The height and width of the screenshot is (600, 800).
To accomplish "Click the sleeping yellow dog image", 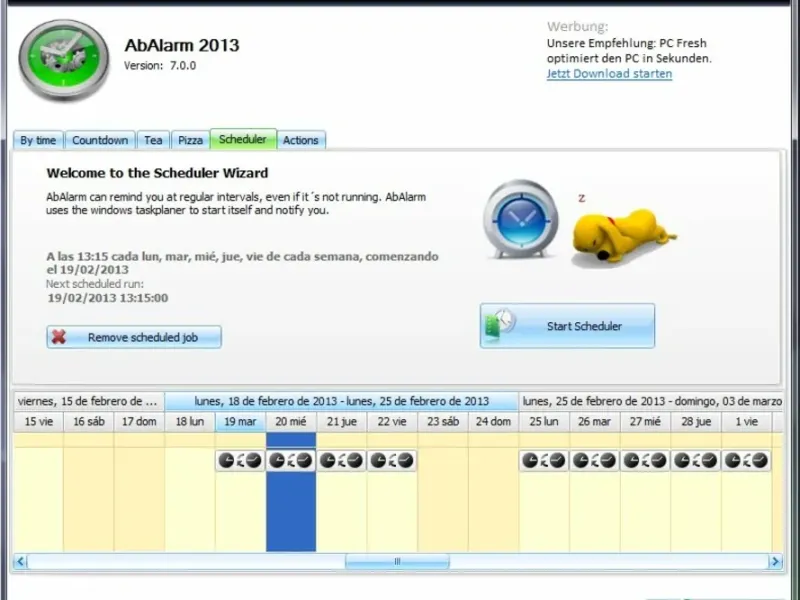I will point(623,236).
